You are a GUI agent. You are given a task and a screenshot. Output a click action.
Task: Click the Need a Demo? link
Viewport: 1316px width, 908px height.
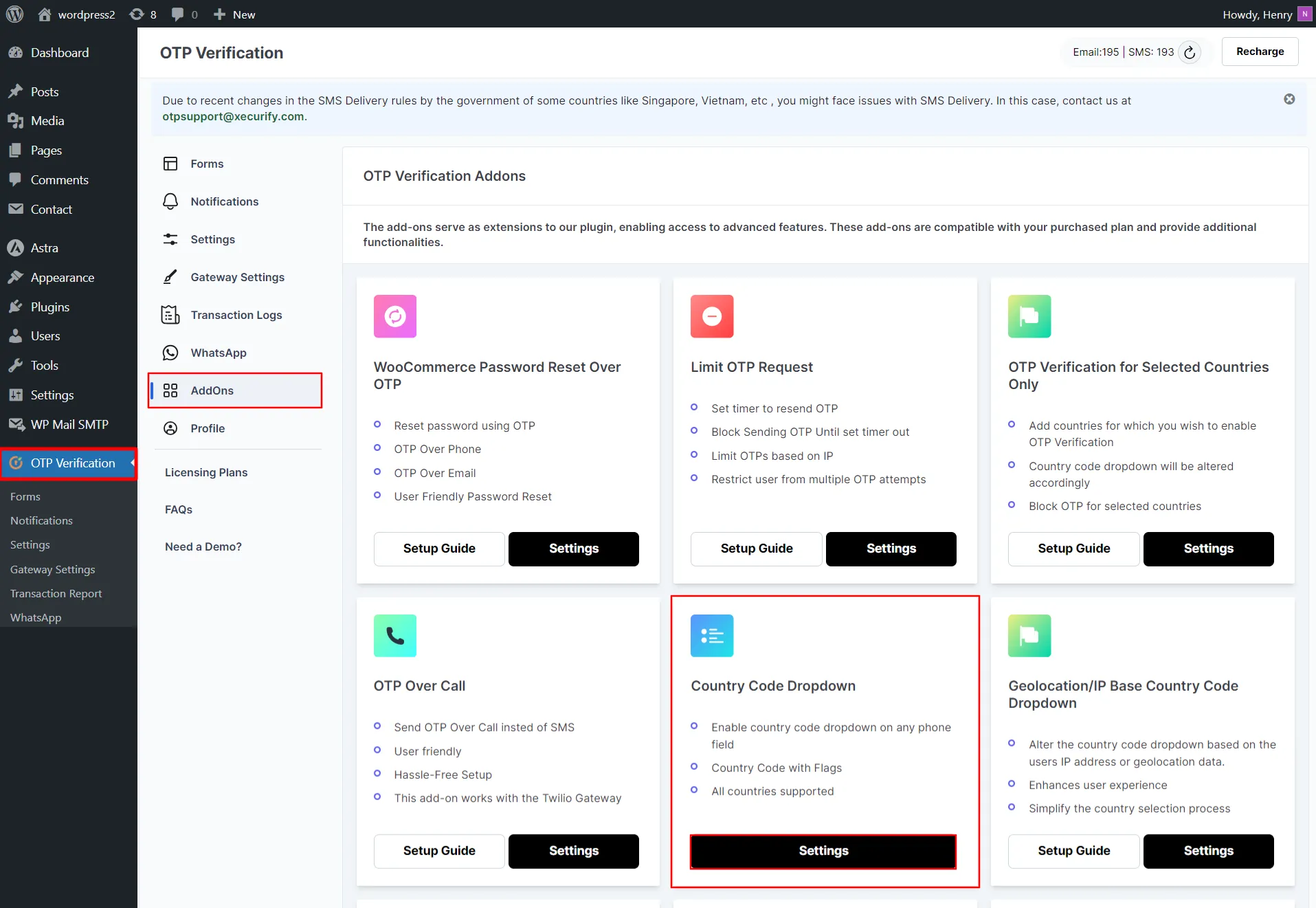coord(203,546)
